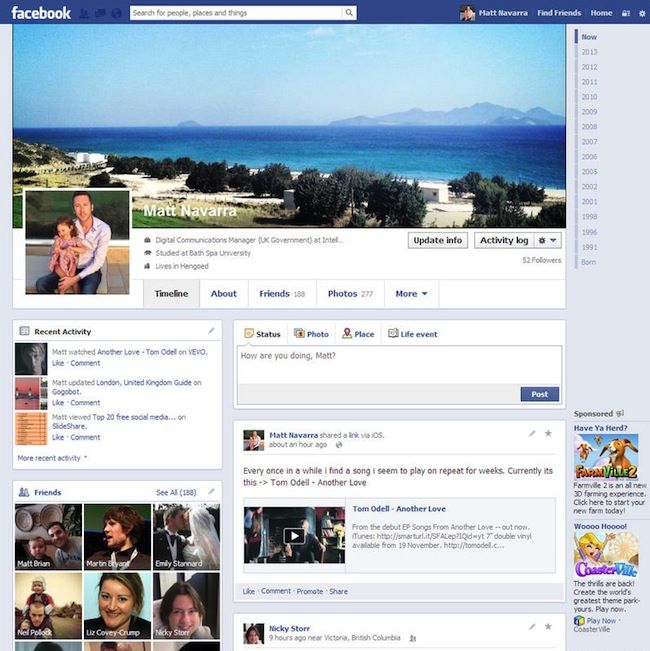The height and width of the screenshot is (651, 650).
Task: Click globe audience icon on Matt's post
Action: click(x=339, y=445)
